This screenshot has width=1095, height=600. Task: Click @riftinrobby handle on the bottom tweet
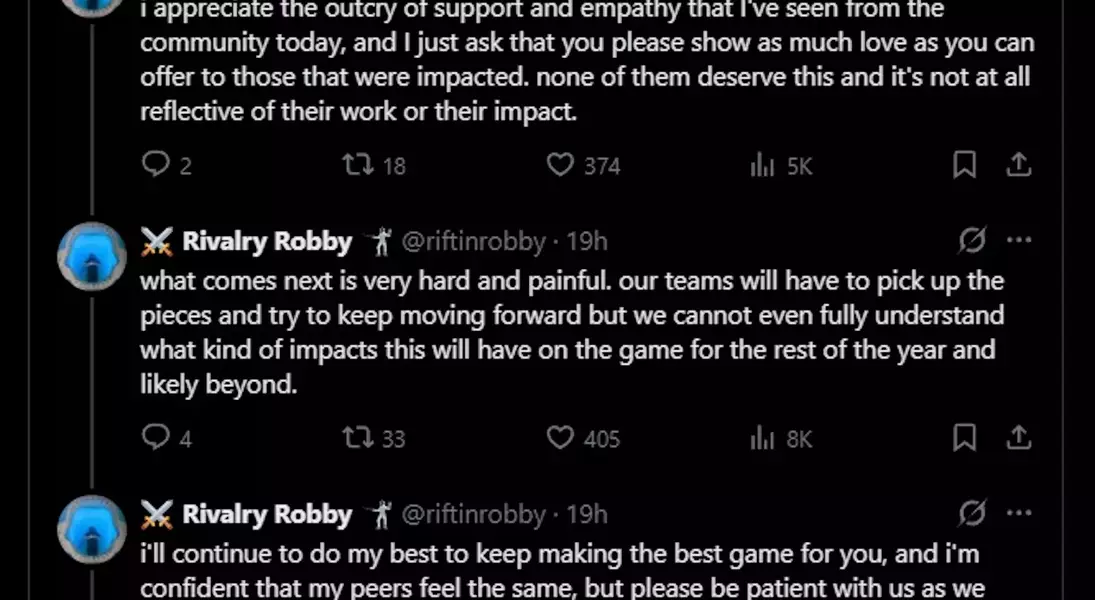473,514
